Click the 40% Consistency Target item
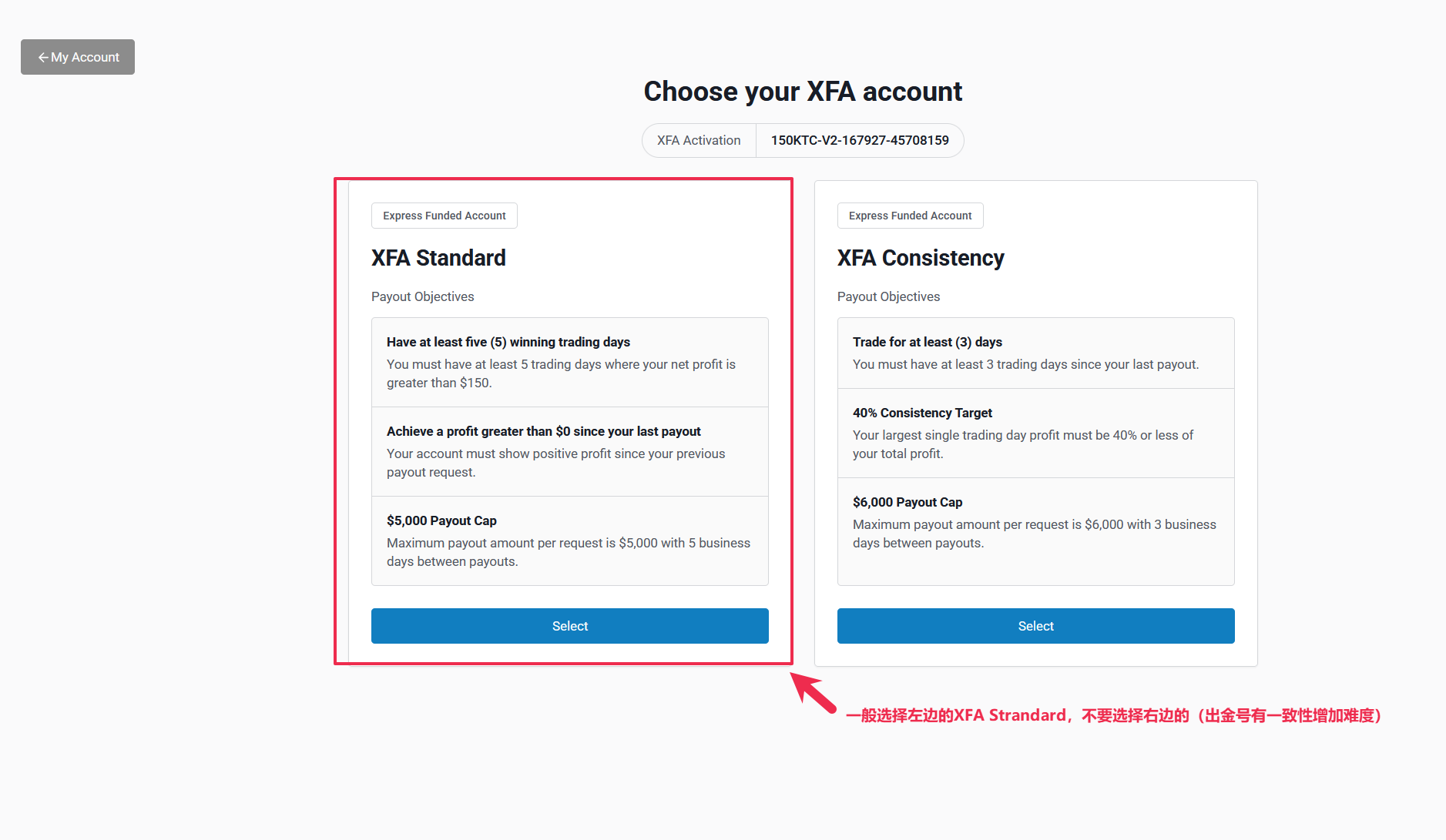This screenshot has height=840, width=1446. click(1036, 433)
